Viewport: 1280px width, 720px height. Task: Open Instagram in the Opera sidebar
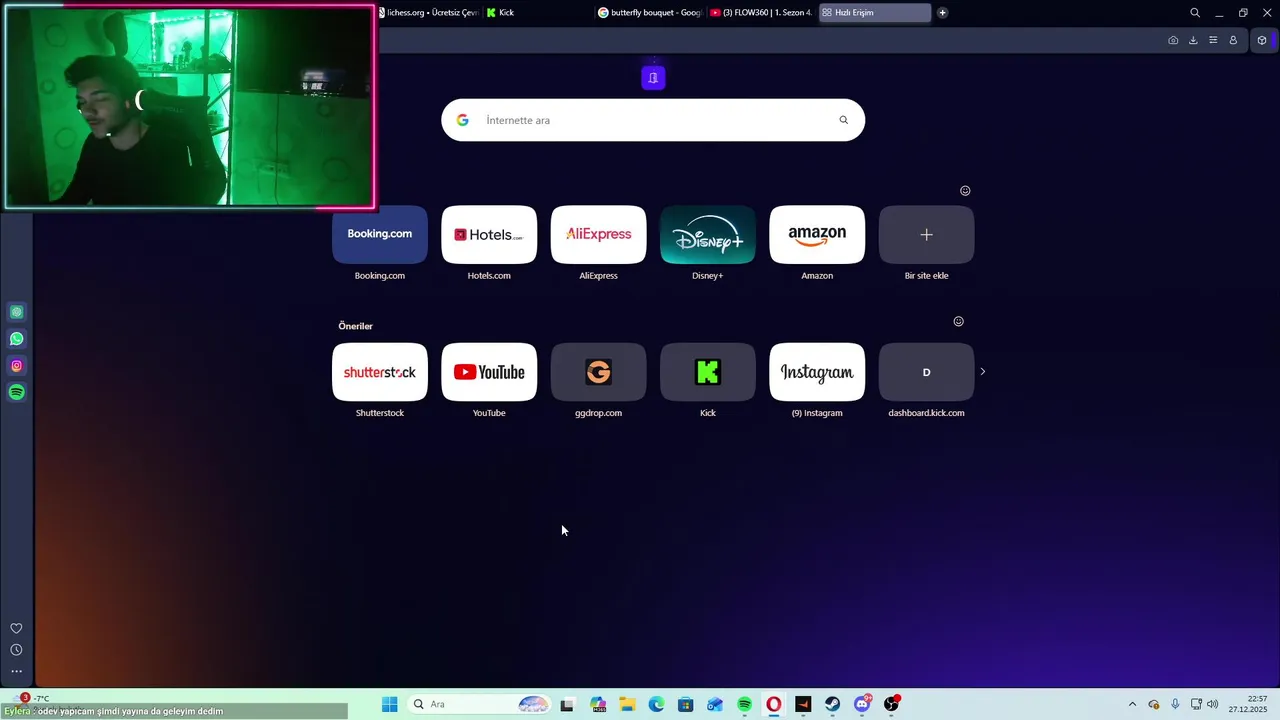(16, 366)
